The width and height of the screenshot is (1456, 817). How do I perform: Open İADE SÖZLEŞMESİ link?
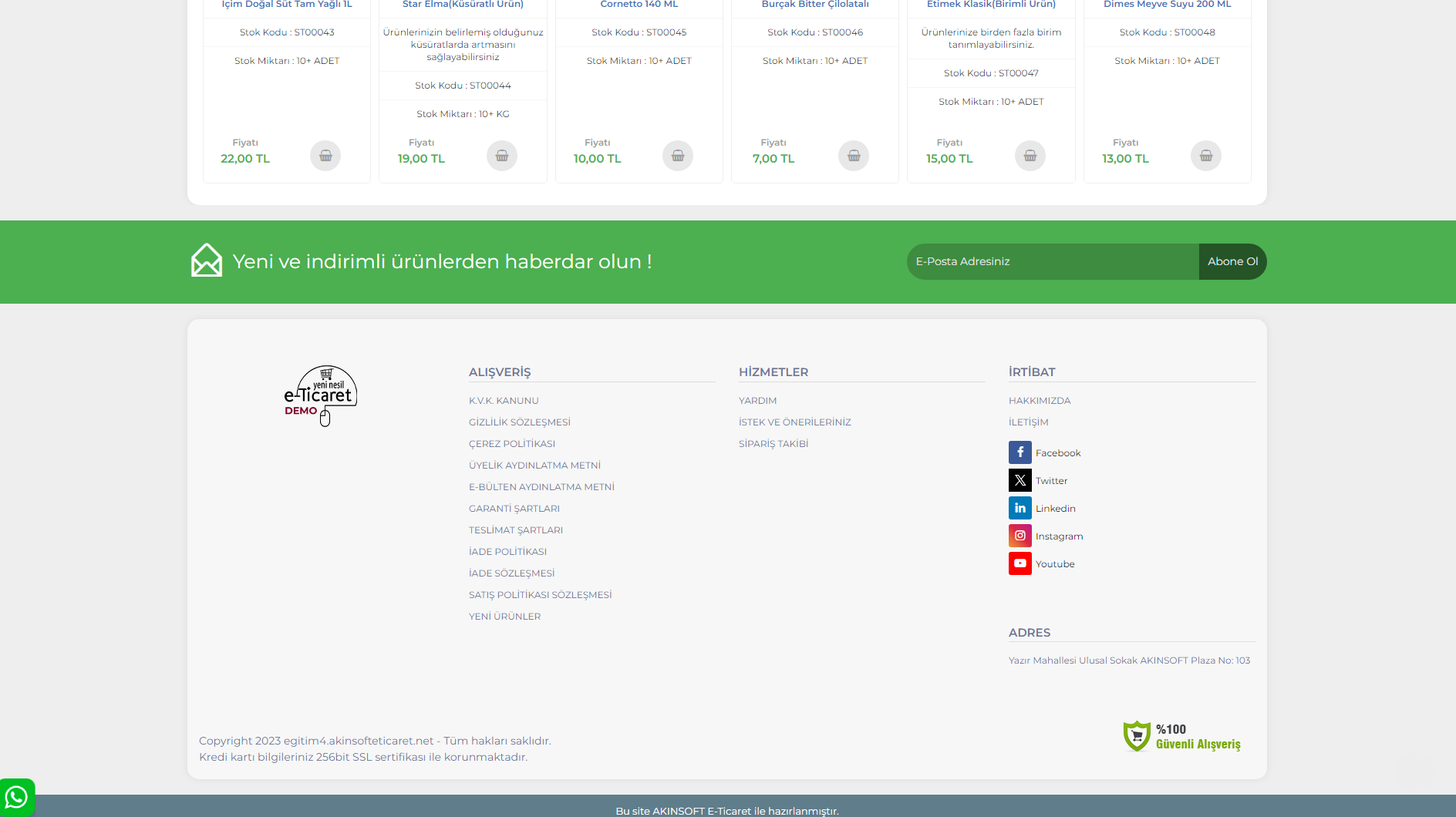coord(511,573)
